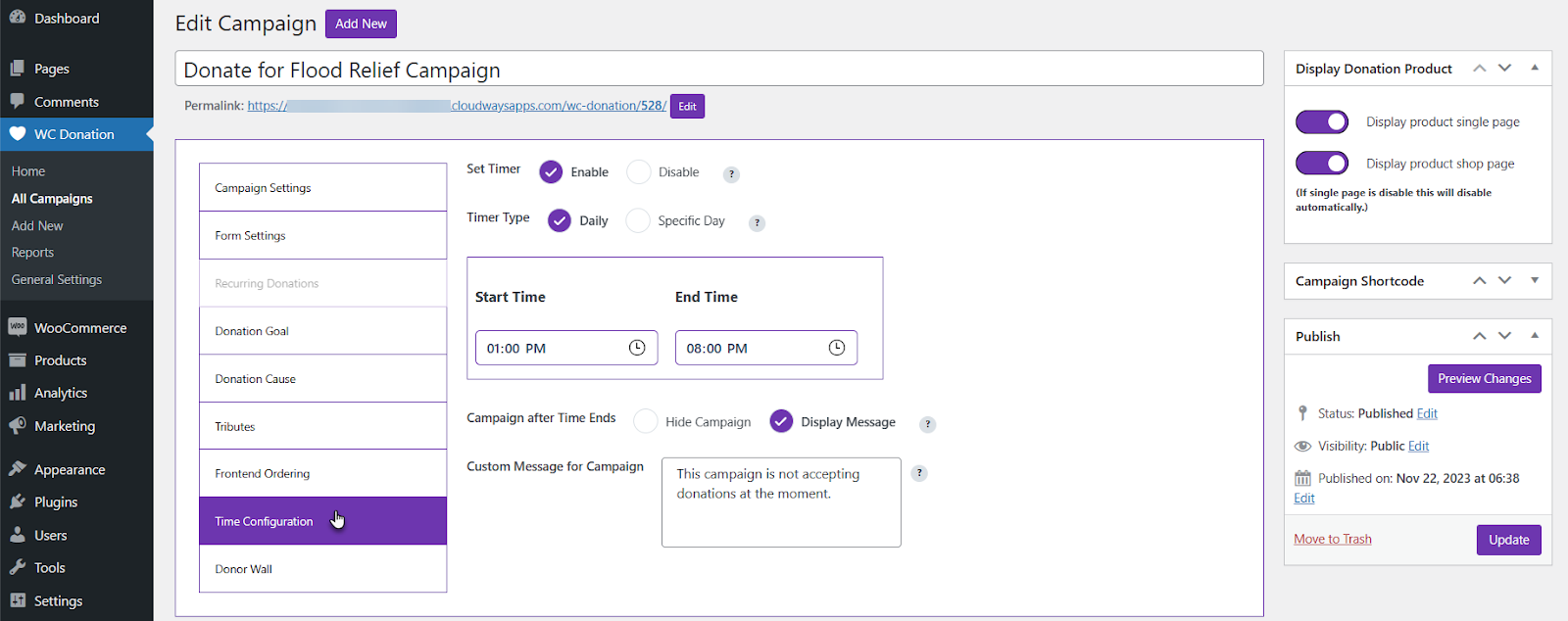Click Move to Trash link
1568x621 pixels.
click(x=1332, y=540)
